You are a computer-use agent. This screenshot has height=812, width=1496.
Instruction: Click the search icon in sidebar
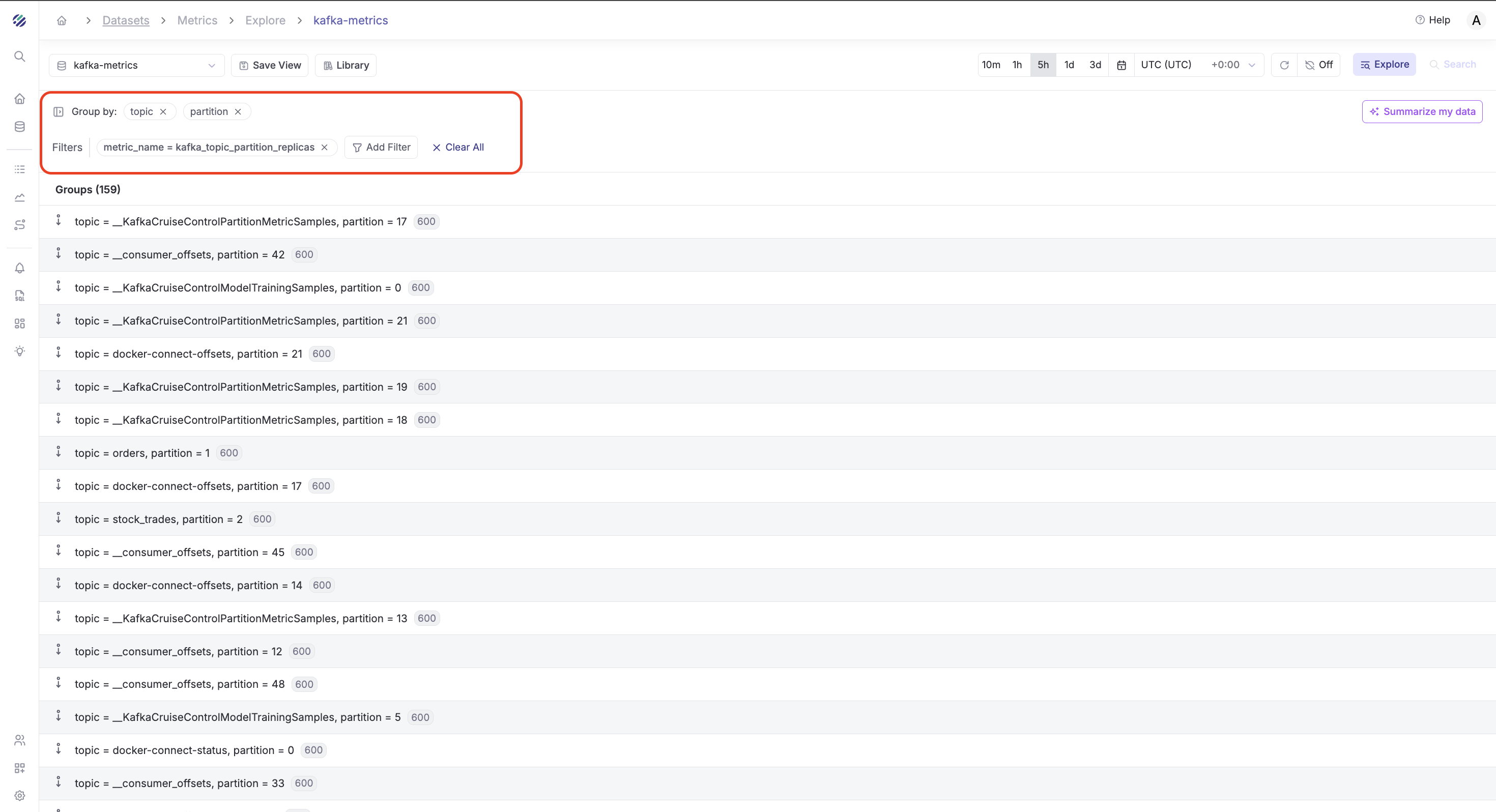click(19, 56)
